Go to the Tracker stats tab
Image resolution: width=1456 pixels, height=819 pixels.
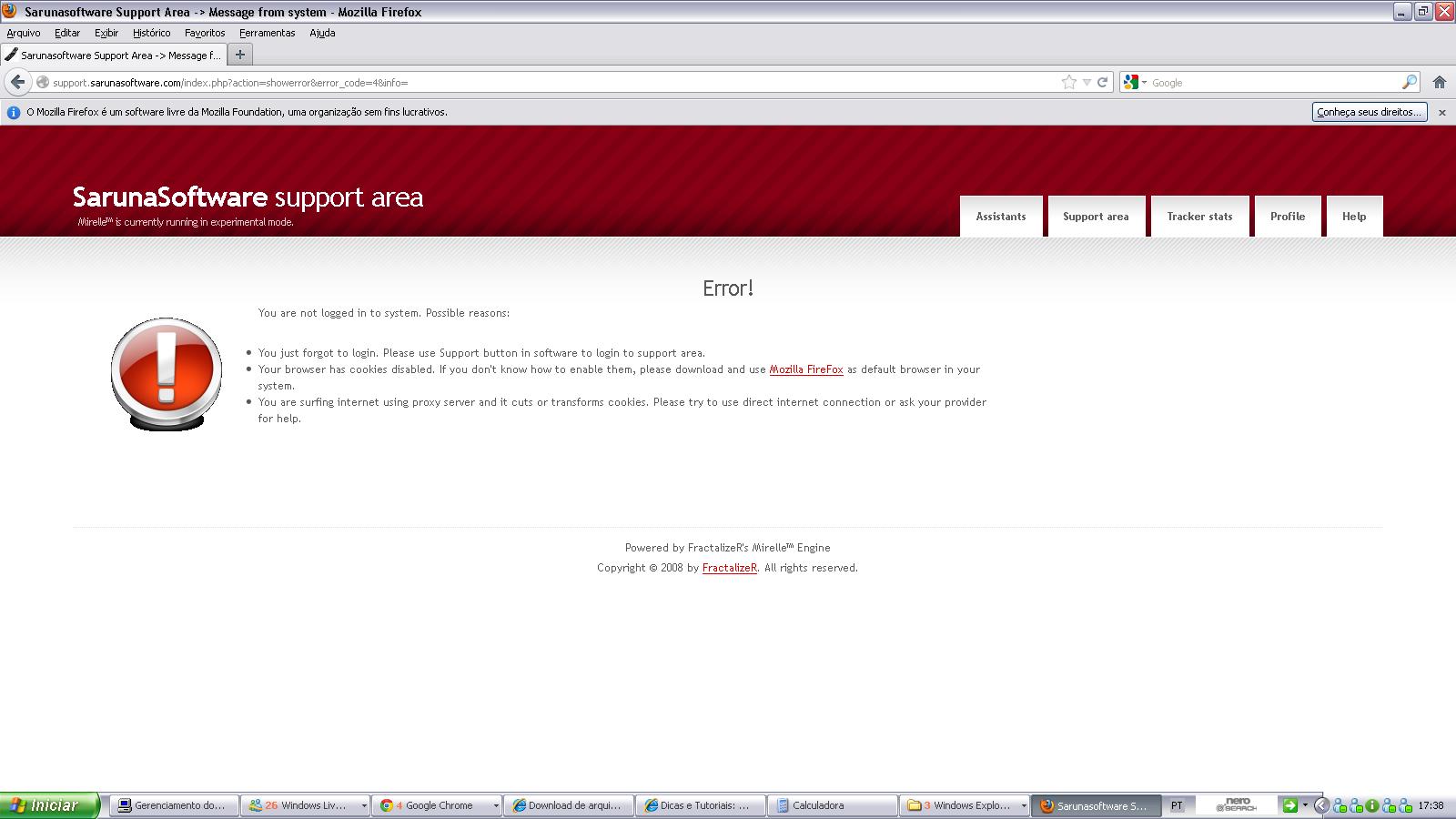(x=1199, y=217)
